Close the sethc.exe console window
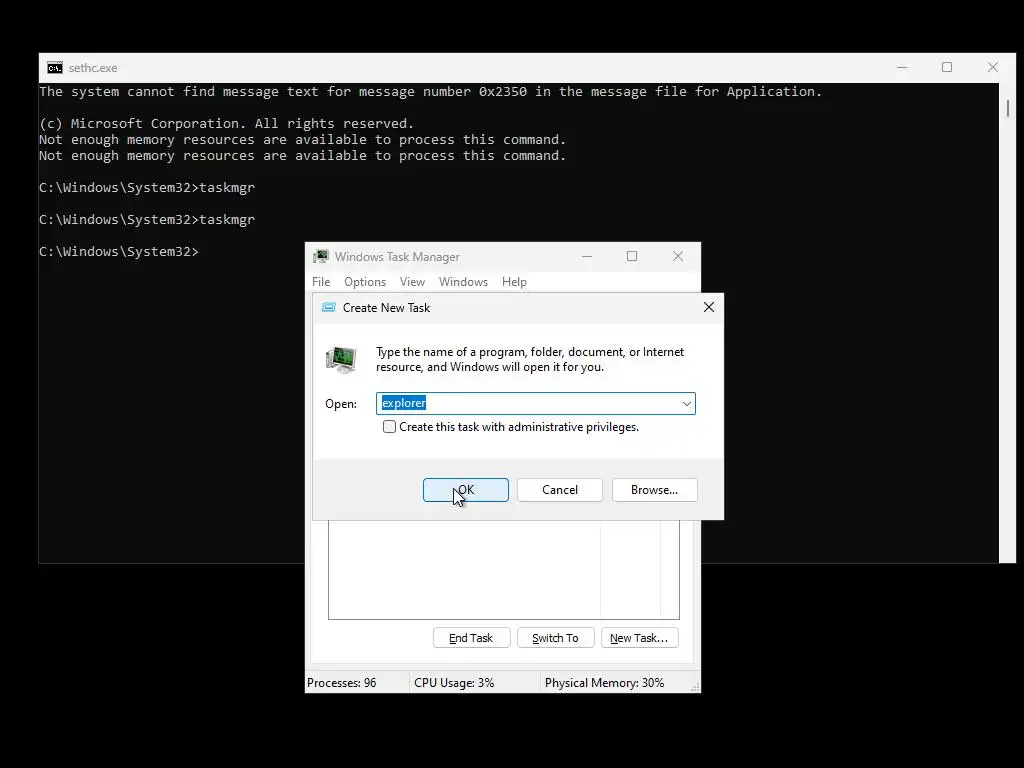Screen dimensions: 1024x768 pyautogui.click(x=993, y=67)
